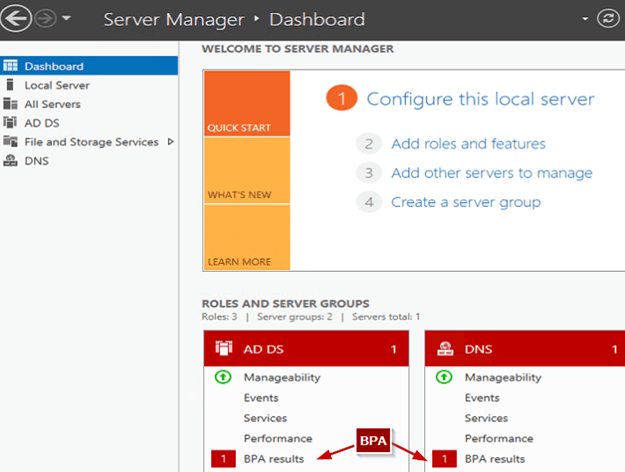
Task: Click the All Servers icon
Action: pyautogui.click(x=10, y=104)
